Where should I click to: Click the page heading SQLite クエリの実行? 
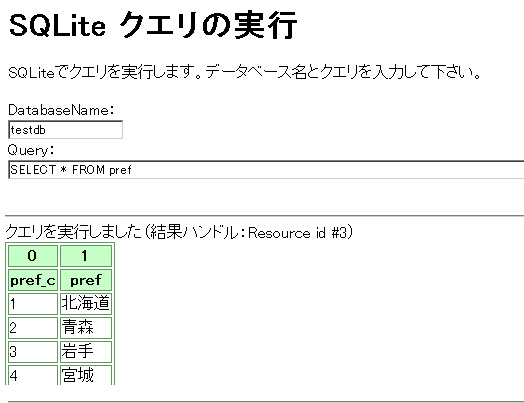(153, 25)
